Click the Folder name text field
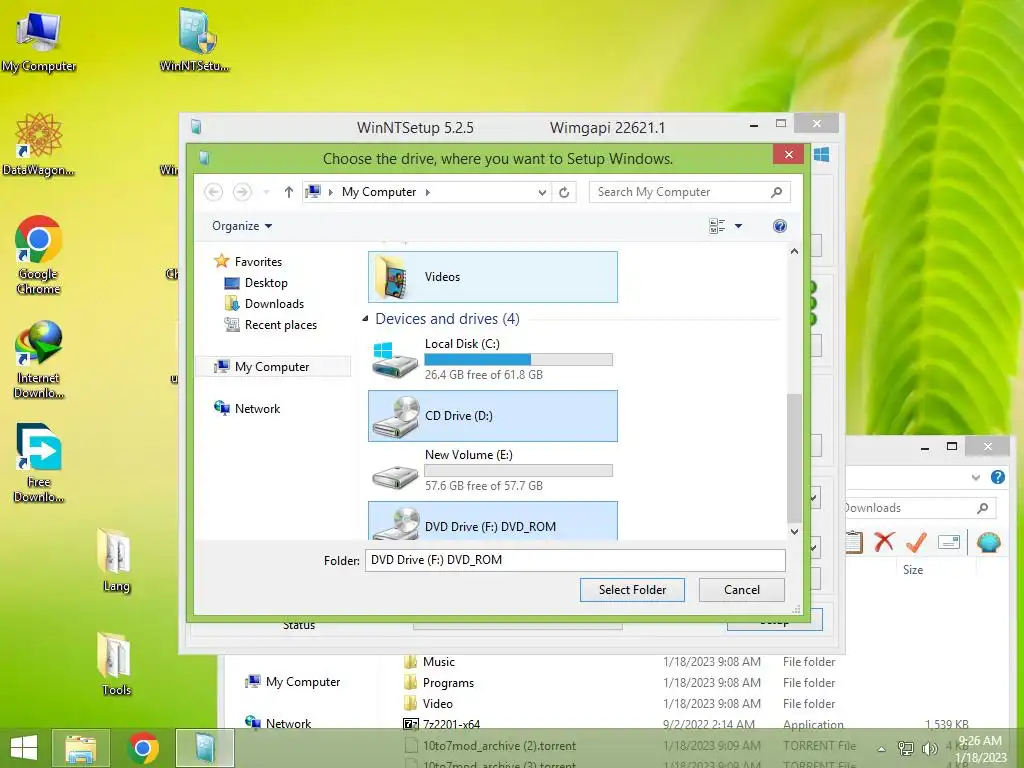The width and height of the screenshot is (1024, 768). tap(575, 560)
